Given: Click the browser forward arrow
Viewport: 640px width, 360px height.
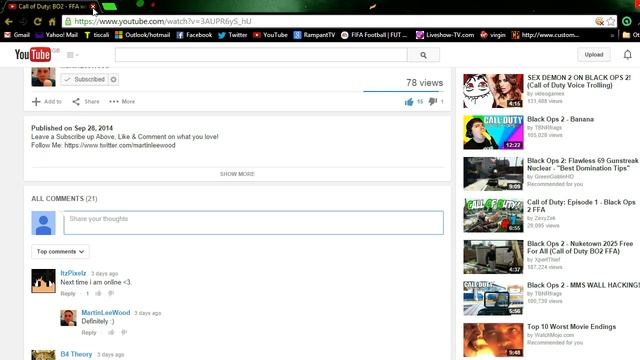Looking at the screenshot, I should [23, 22].
